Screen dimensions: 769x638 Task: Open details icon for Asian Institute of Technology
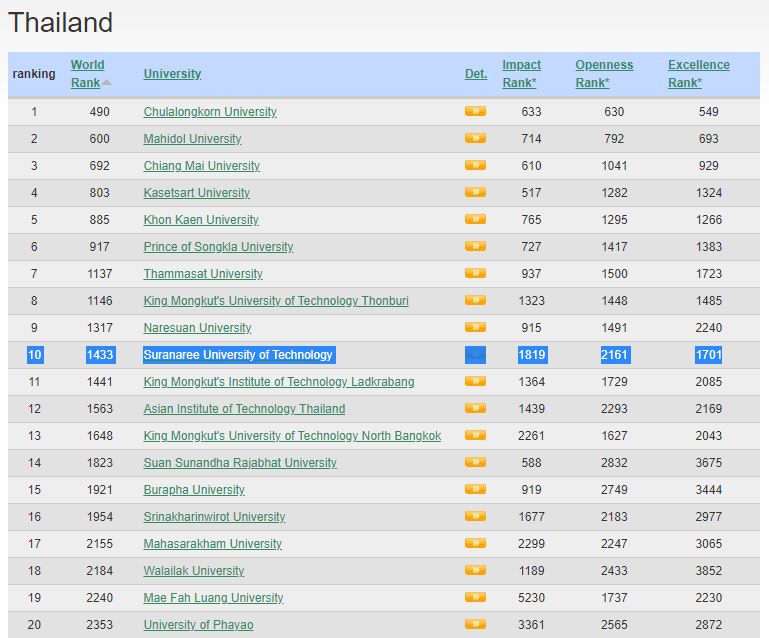click(x=475, y=408)
